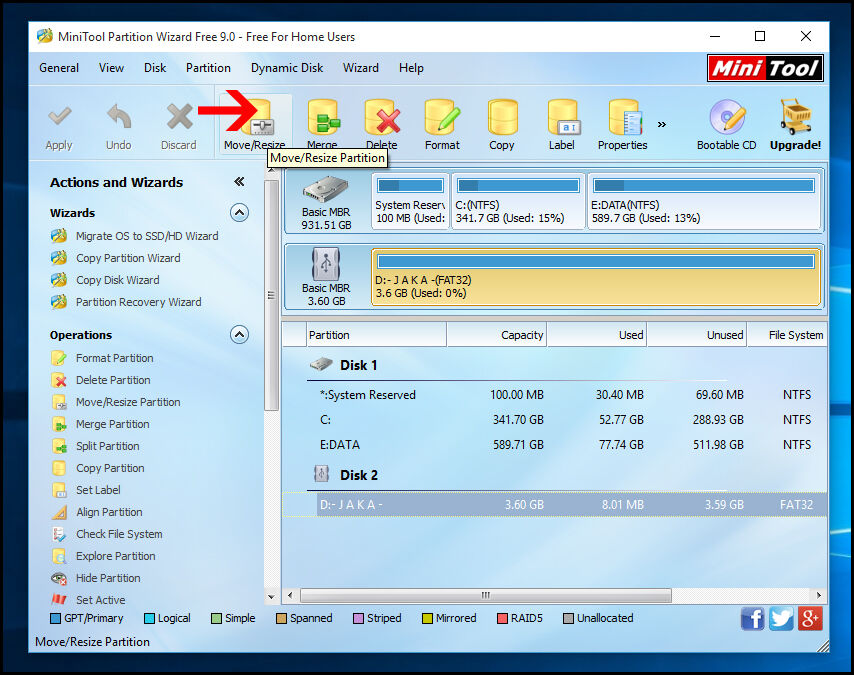854x675 pixels.
Task: Select D:- J A K A - row in list
Action: (554, 505)
